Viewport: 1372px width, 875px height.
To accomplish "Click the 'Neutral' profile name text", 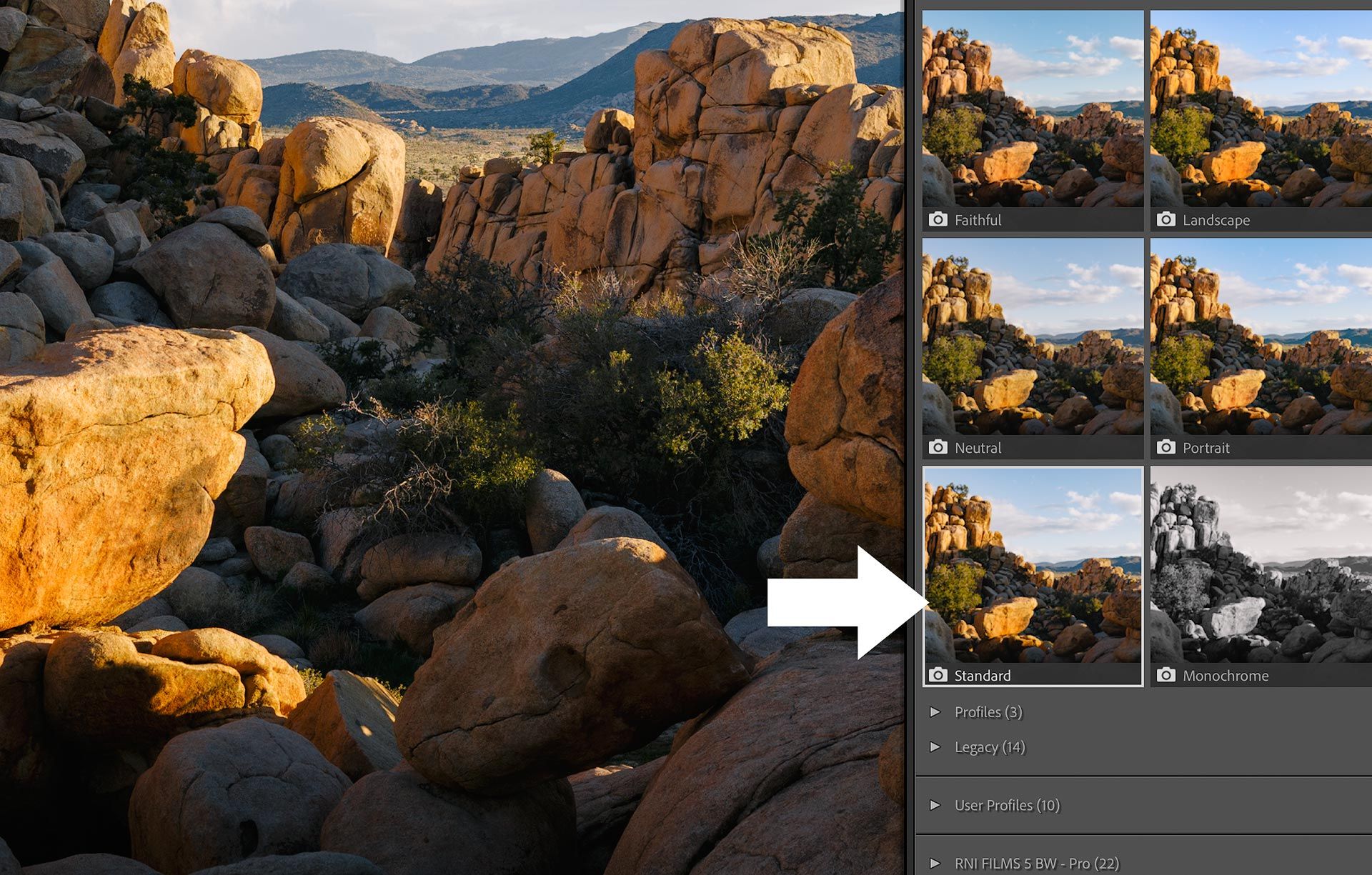I will pyautogui.click(x=978, y=448).
